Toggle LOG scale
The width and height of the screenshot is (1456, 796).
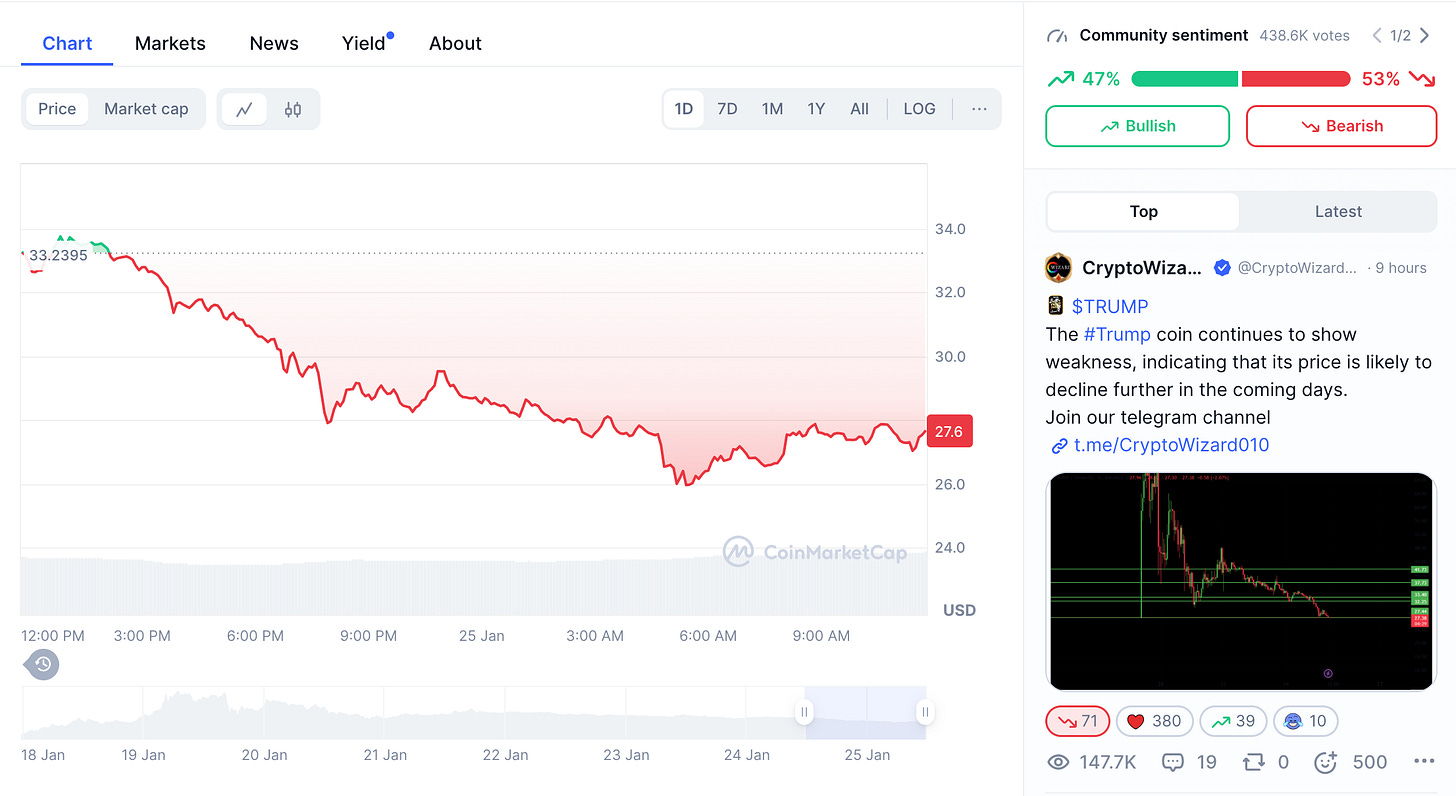pos(920,109)
